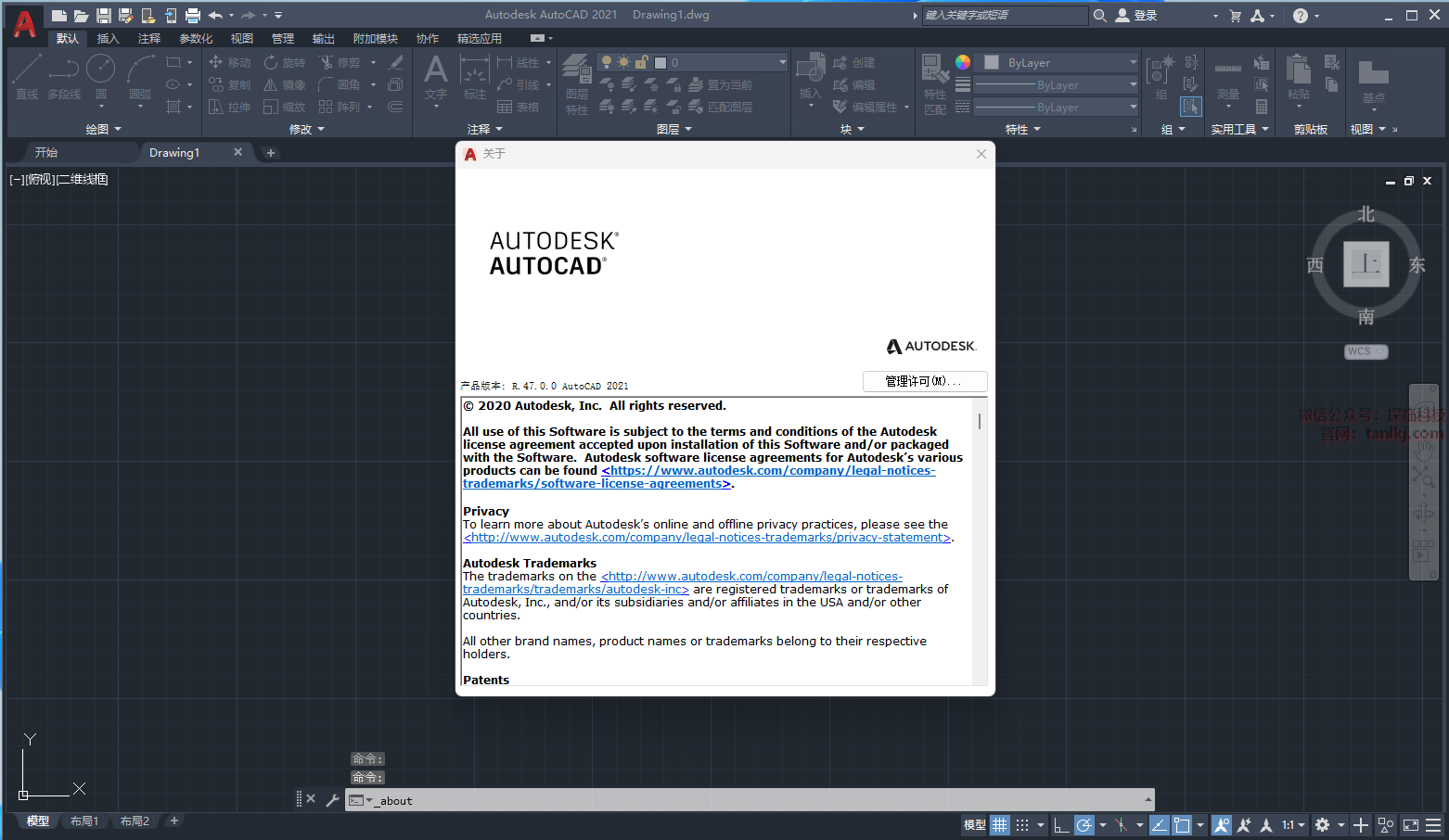Image resolution: width=1449 pixels, height=840 pixels.
Task: Choose the Rotate (旋转) tool
Action: (284, 62)
